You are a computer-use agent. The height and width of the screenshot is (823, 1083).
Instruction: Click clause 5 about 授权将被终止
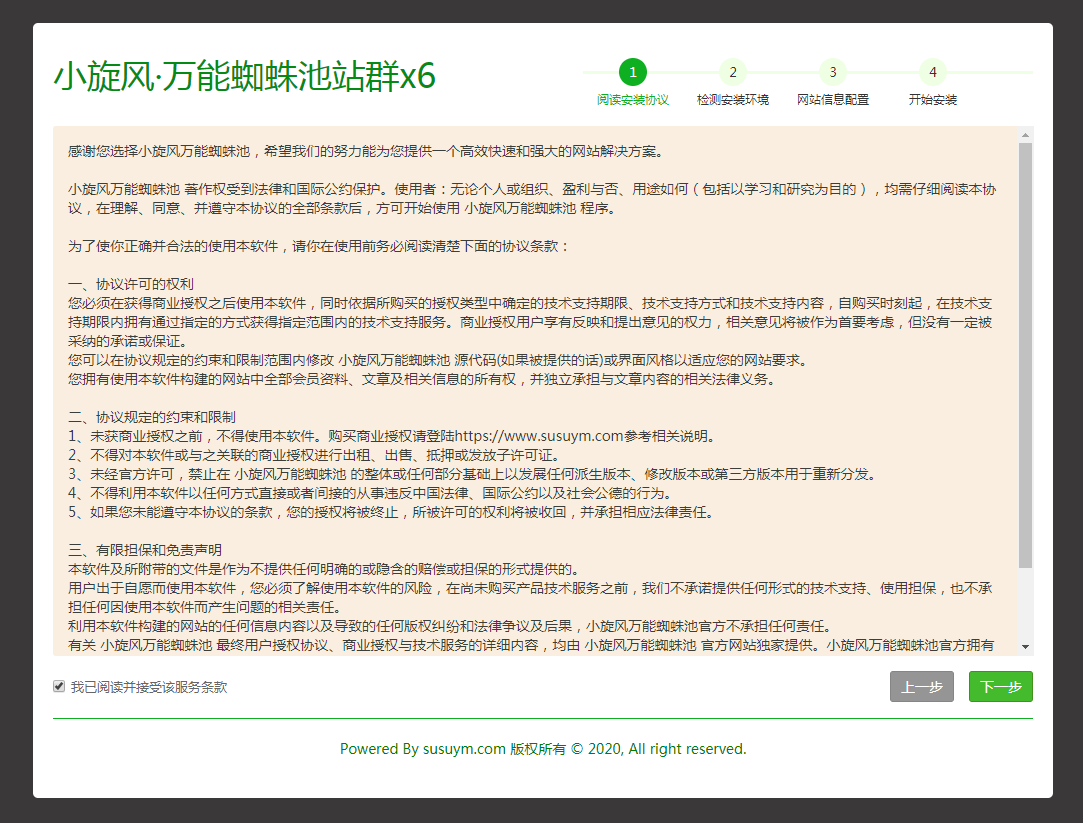tap(391, 512)
